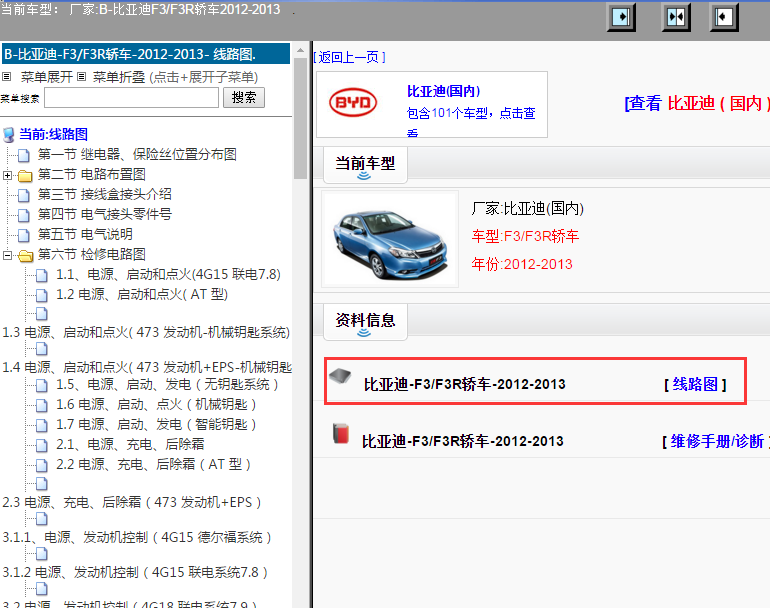770x608 pixels.
Task: Open the 比亚迪(国内) manufacturer link
Action: click(443, 91)
